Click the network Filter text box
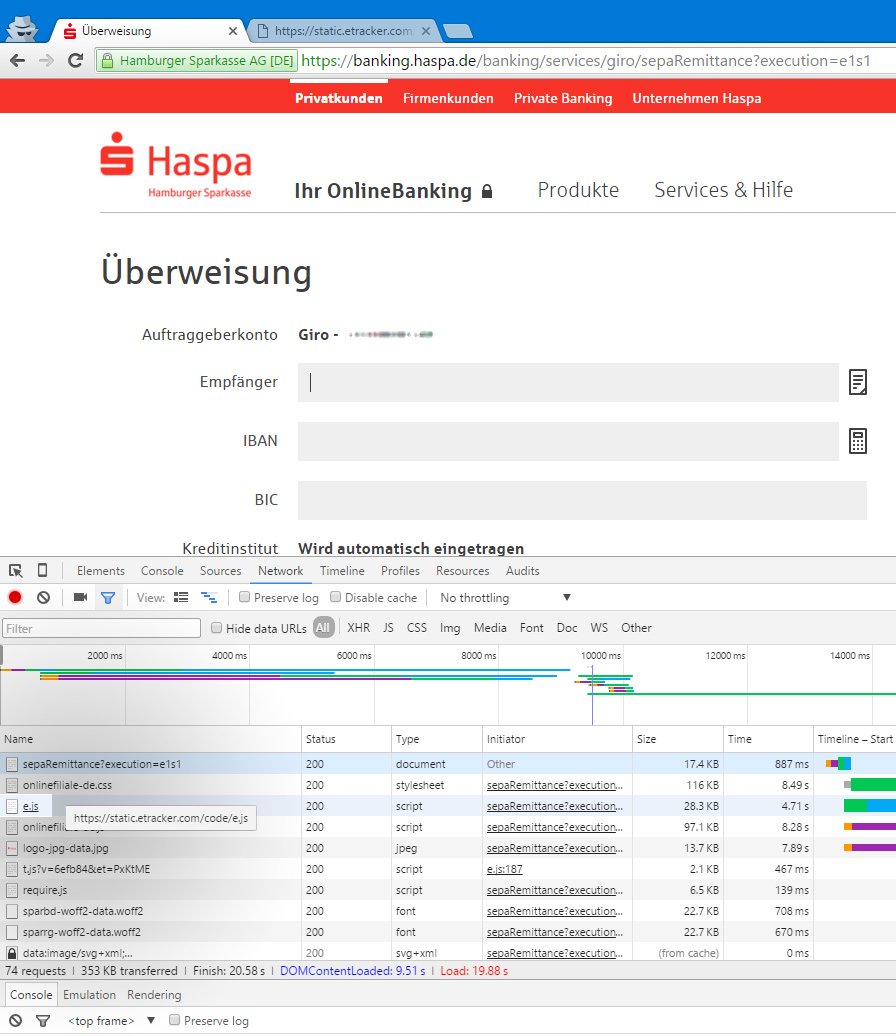896x1036 pixels. tap(102, 628)
